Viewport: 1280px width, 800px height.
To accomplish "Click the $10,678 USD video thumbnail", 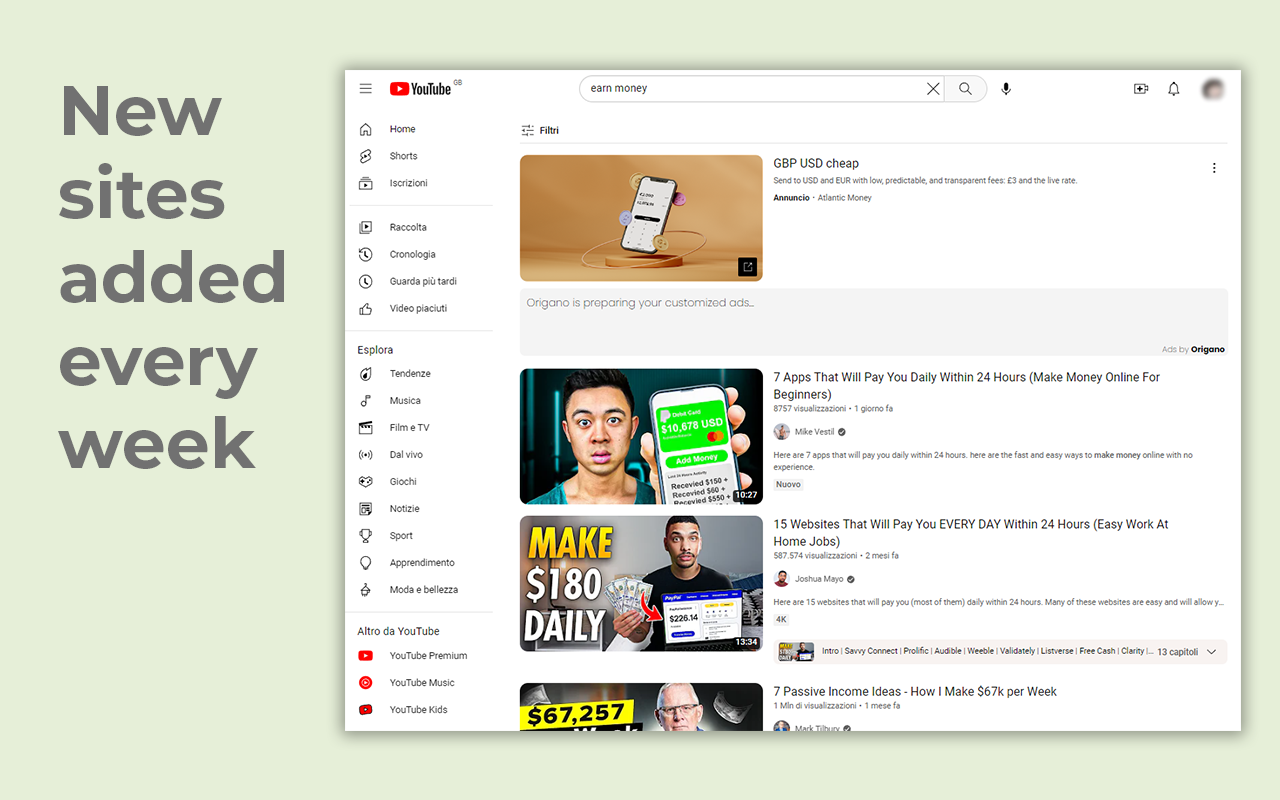I will click(x=641, y=436).
